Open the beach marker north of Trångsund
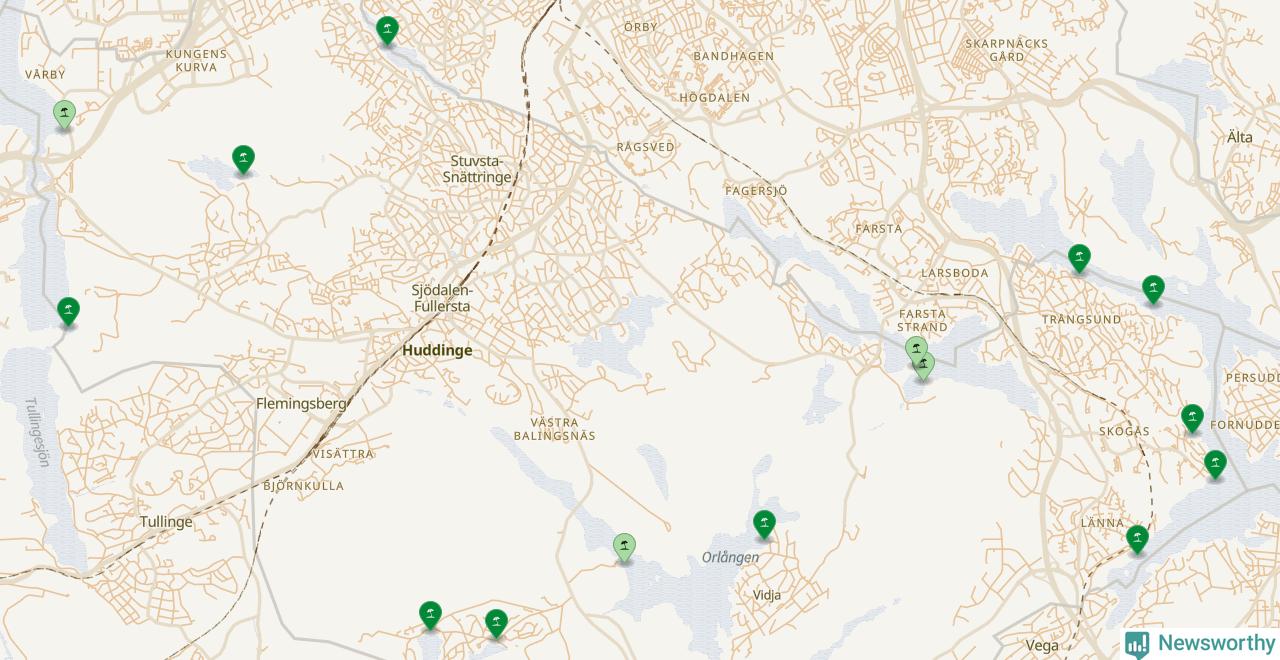Screen dimensions: 1280x660 (1079, 258)
